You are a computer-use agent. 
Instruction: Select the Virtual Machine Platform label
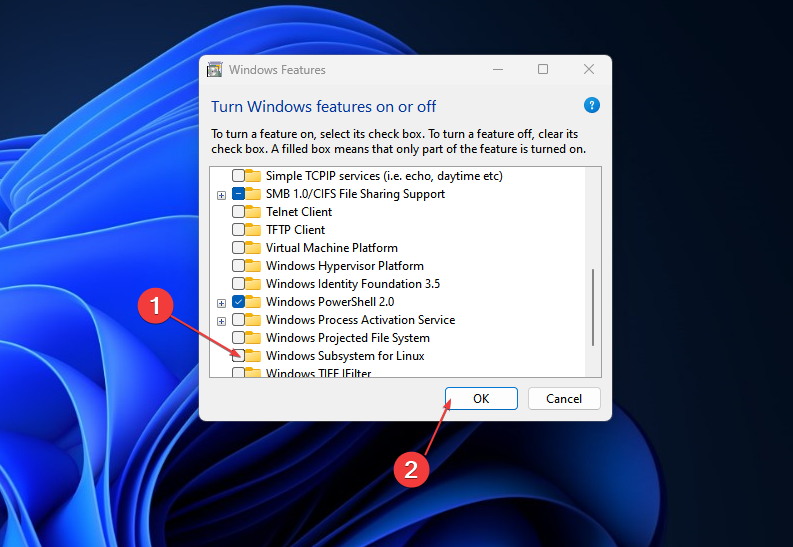click(332, 248)
